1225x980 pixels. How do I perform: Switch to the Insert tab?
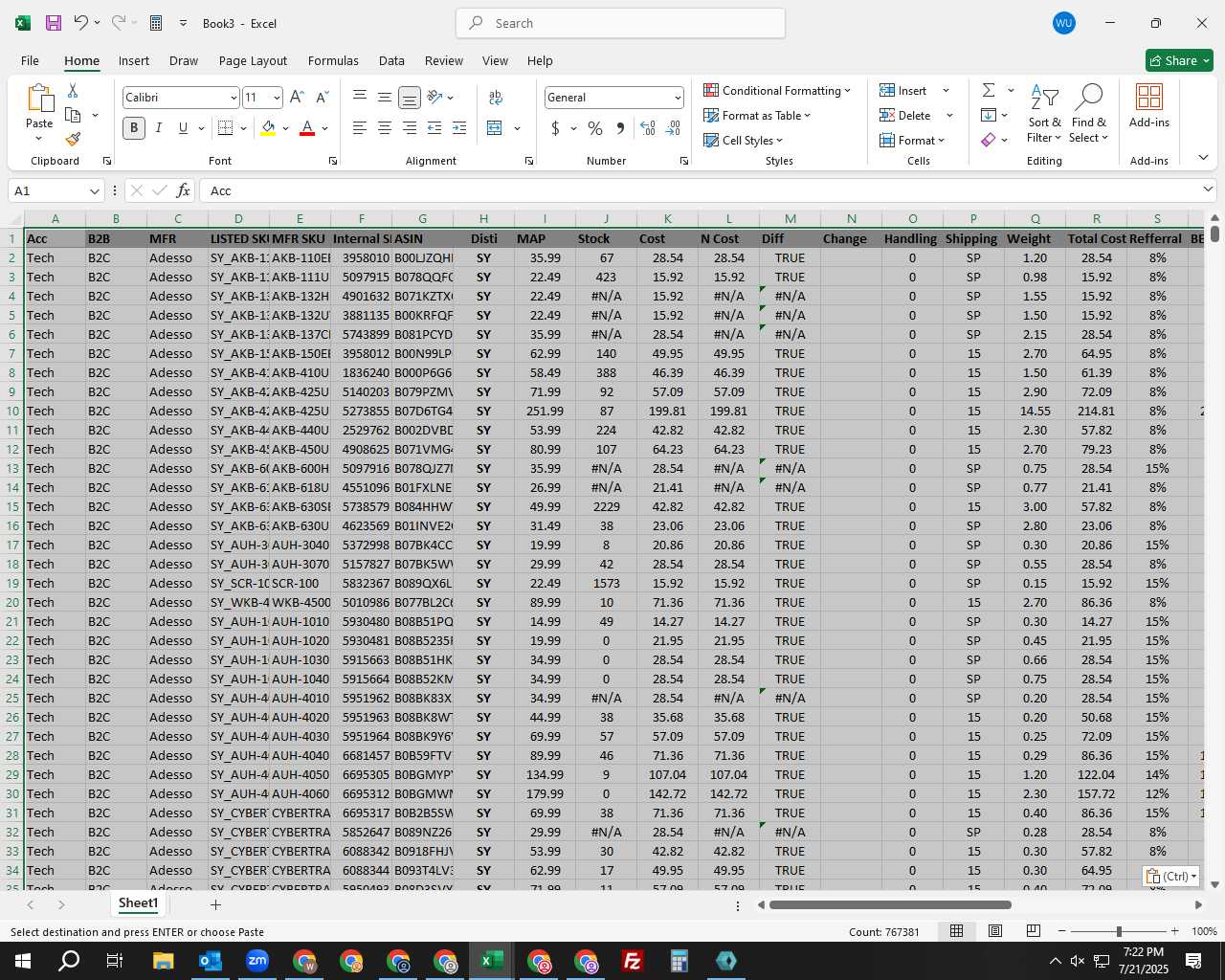tap(134, 60)
